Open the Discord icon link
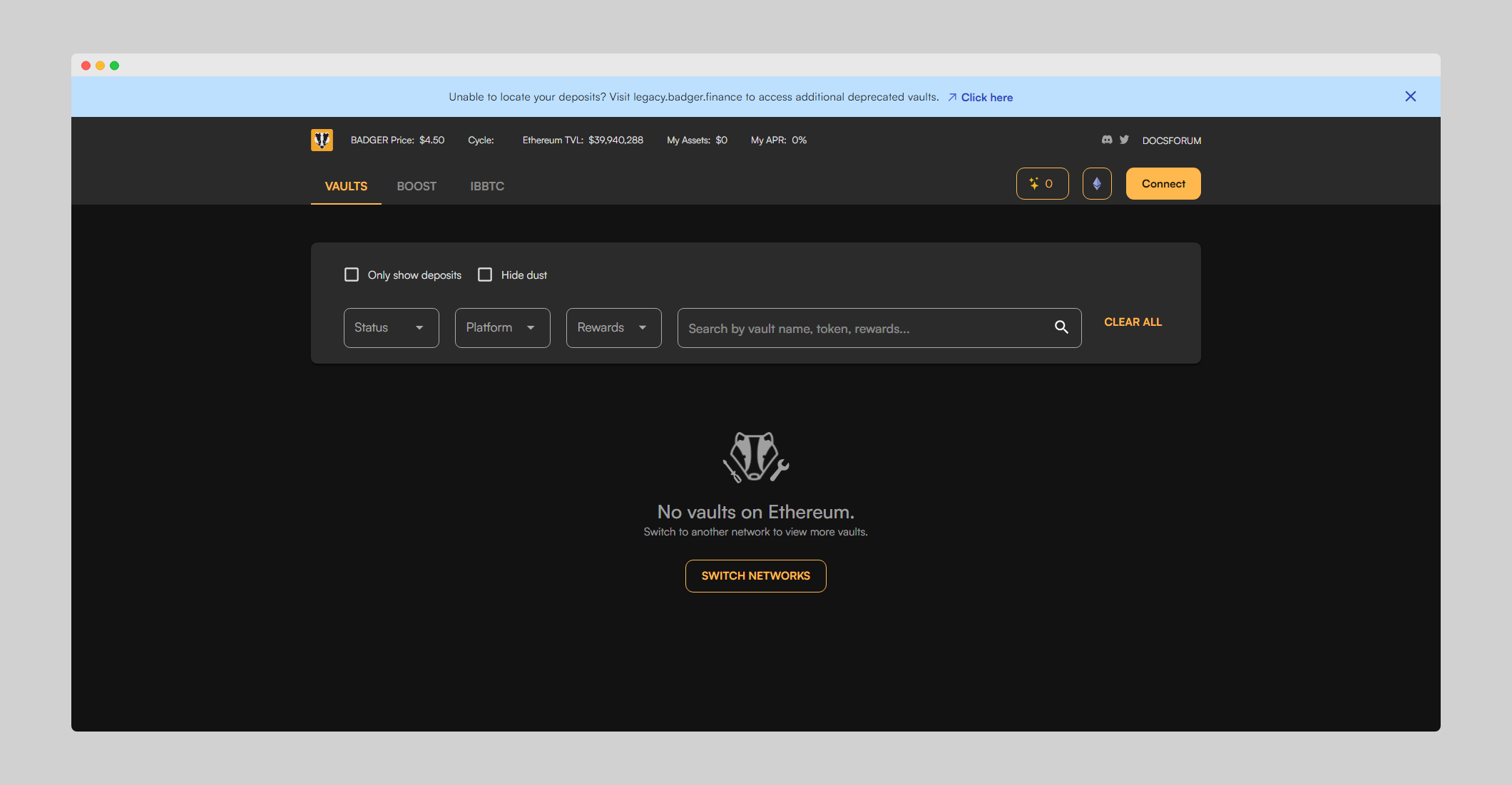The width and height of the screenshot is (1512, 785). (x=1107, y=140)
